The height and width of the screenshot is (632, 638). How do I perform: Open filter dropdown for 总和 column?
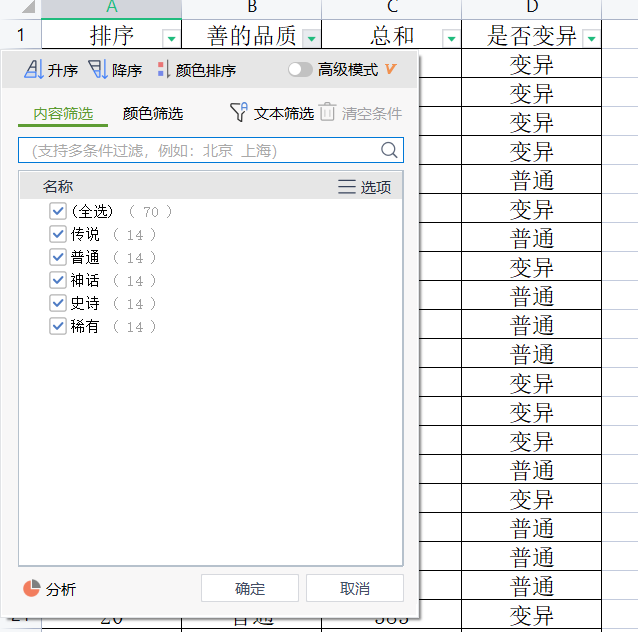(x=451, y=39)
